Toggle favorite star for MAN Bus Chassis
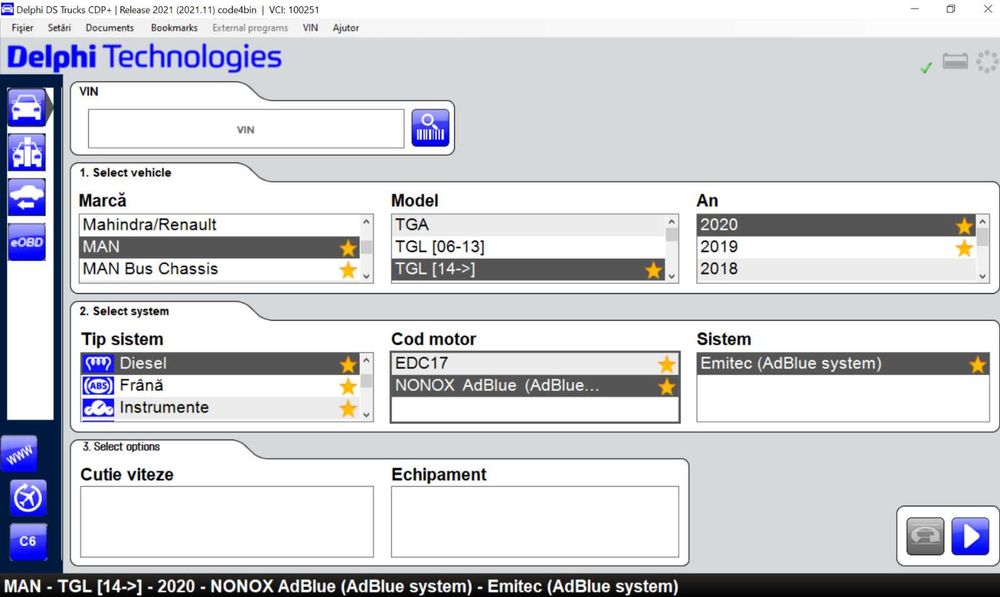This screenshot has width=1000, height=597. coord(348,270)
